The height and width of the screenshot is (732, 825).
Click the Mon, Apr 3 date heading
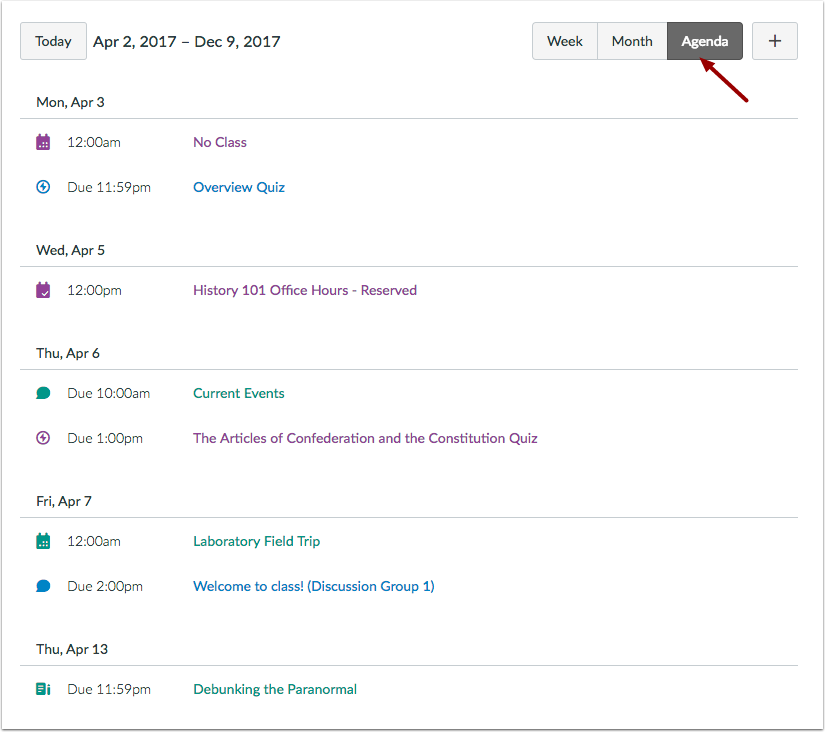coord(70,102)
